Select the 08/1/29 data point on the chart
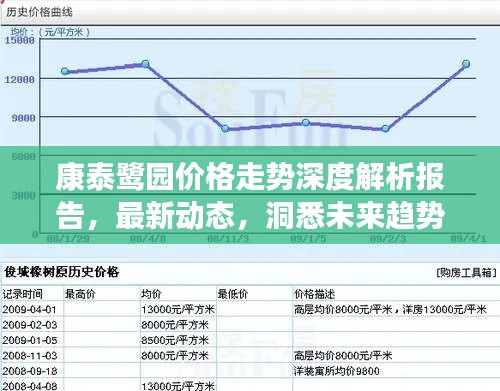This screenshot has height=391, width=500. coord(65,71)
